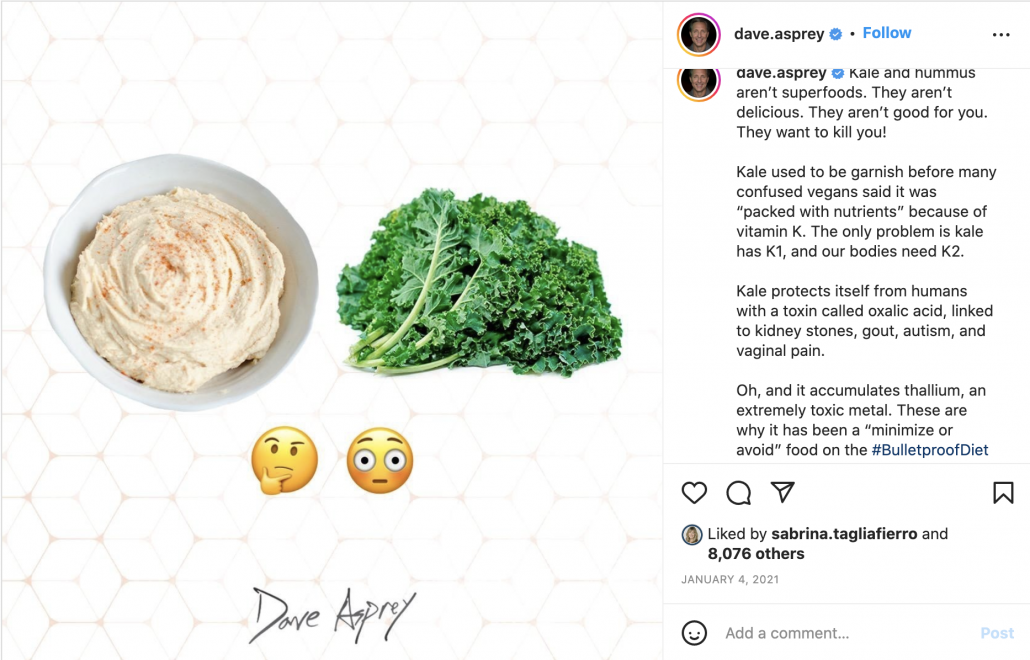The height and width of the screenshot is (660, 1030).
Task: Share the post via paper plane icon
Action: (782, 492)
